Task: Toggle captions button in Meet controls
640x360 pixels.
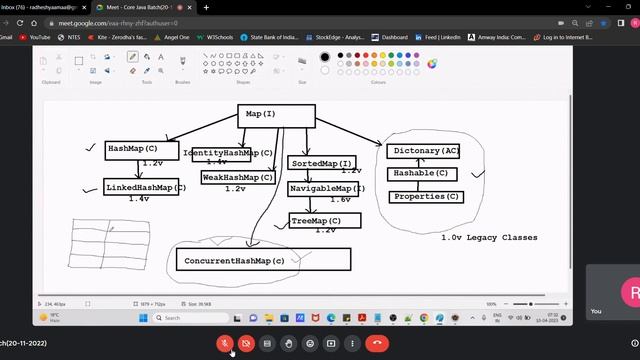Action: pyautogui.click(x=267, y=343)
